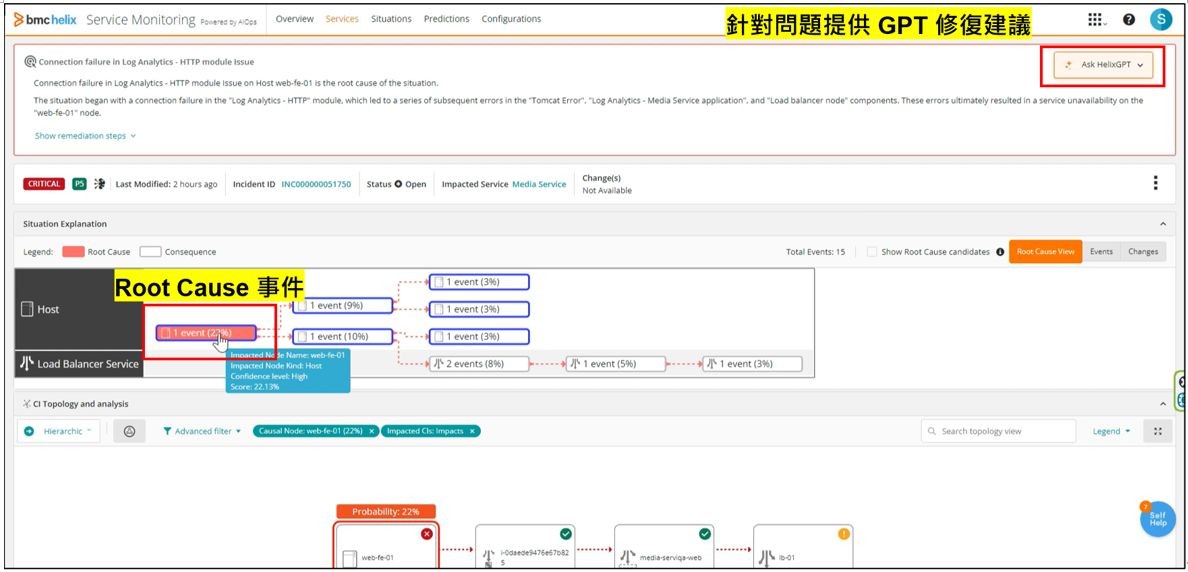
Task: Select Root Cause View button
Action: pyautogui.click(x=1046, y=252)
